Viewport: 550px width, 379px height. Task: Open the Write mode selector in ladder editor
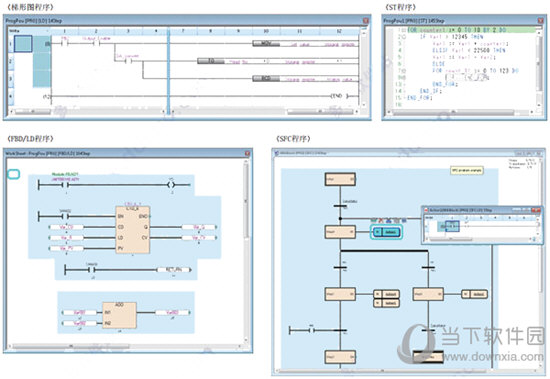[29, 31]
